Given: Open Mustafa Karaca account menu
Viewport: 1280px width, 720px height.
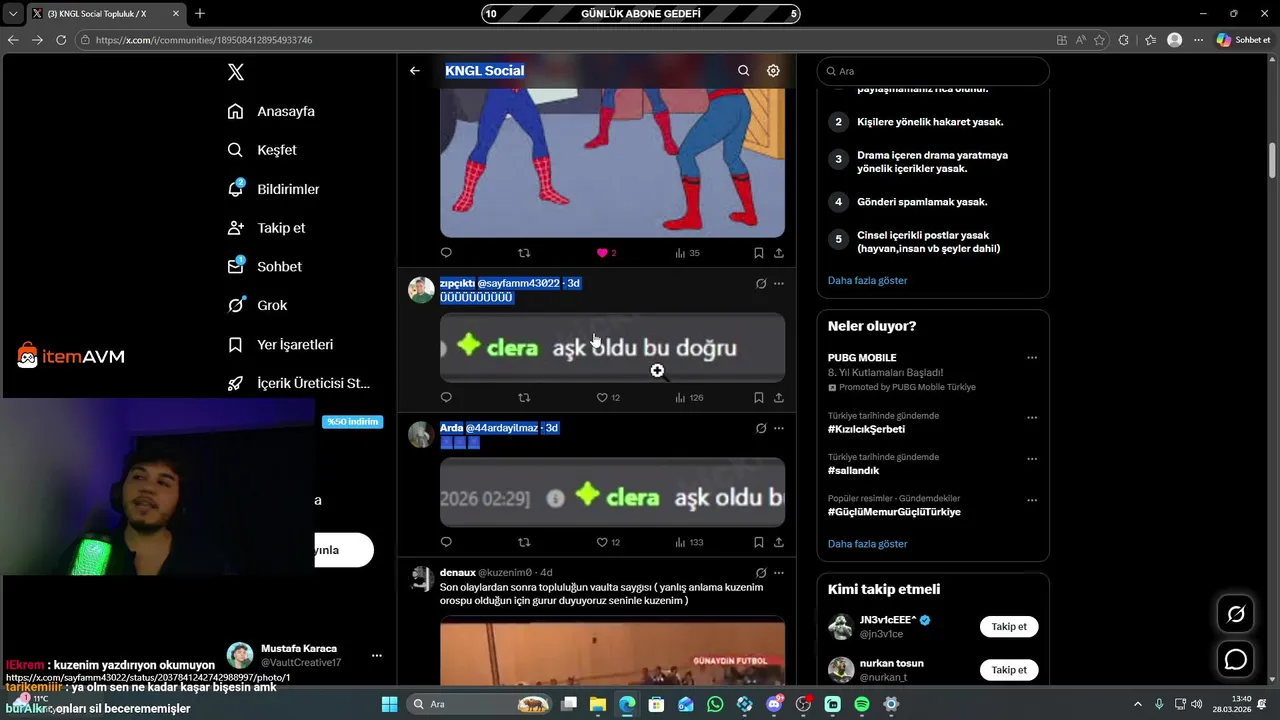Looking at the screenshot, I should coord(306,655).
